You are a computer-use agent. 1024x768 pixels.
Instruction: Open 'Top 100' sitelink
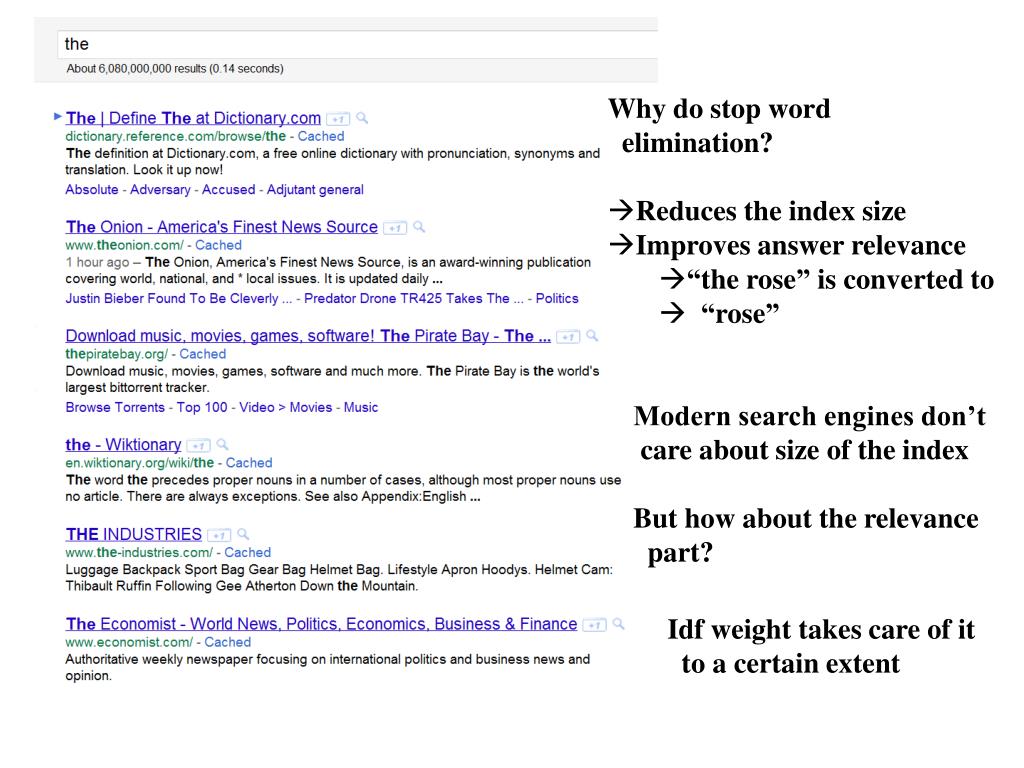(x=202, y=408)
